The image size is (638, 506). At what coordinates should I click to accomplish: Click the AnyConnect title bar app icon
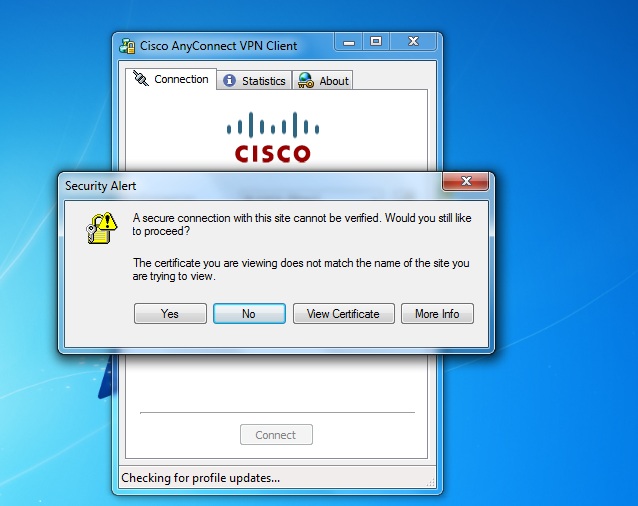click(127, 46)
